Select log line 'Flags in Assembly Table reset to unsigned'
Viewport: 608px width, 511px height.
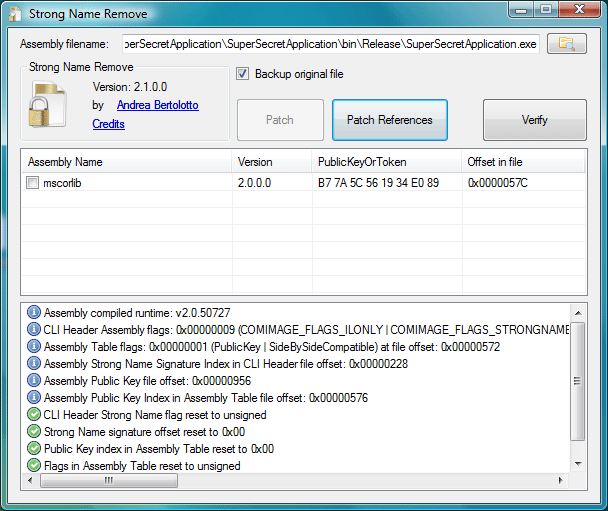pos(142,466)
